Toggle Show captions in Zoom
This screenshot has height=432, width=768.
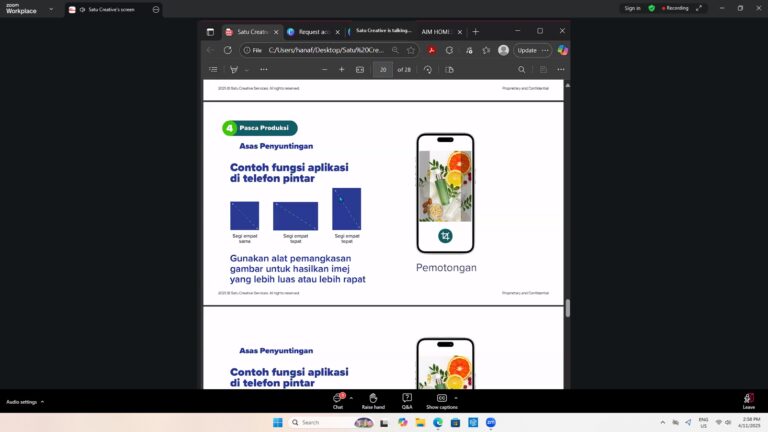[441, 399]
